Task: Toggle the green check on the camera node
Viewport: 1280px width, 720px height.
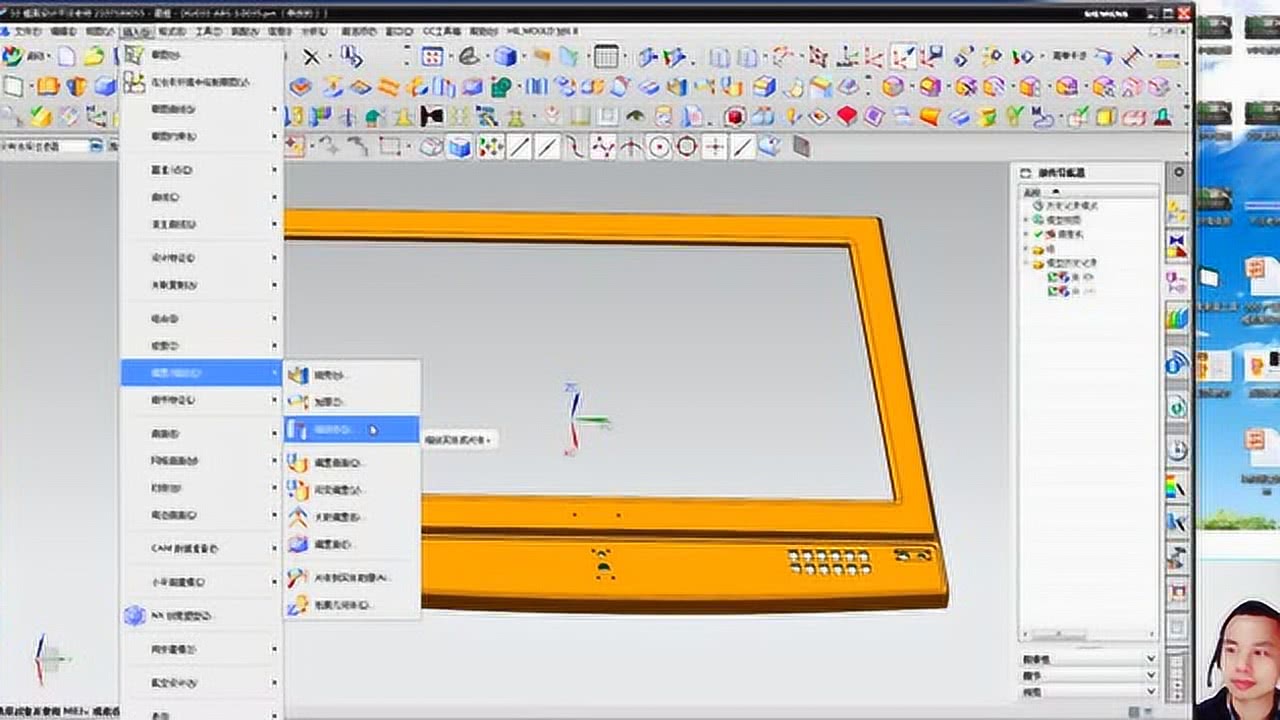Action: [1038, 234]
